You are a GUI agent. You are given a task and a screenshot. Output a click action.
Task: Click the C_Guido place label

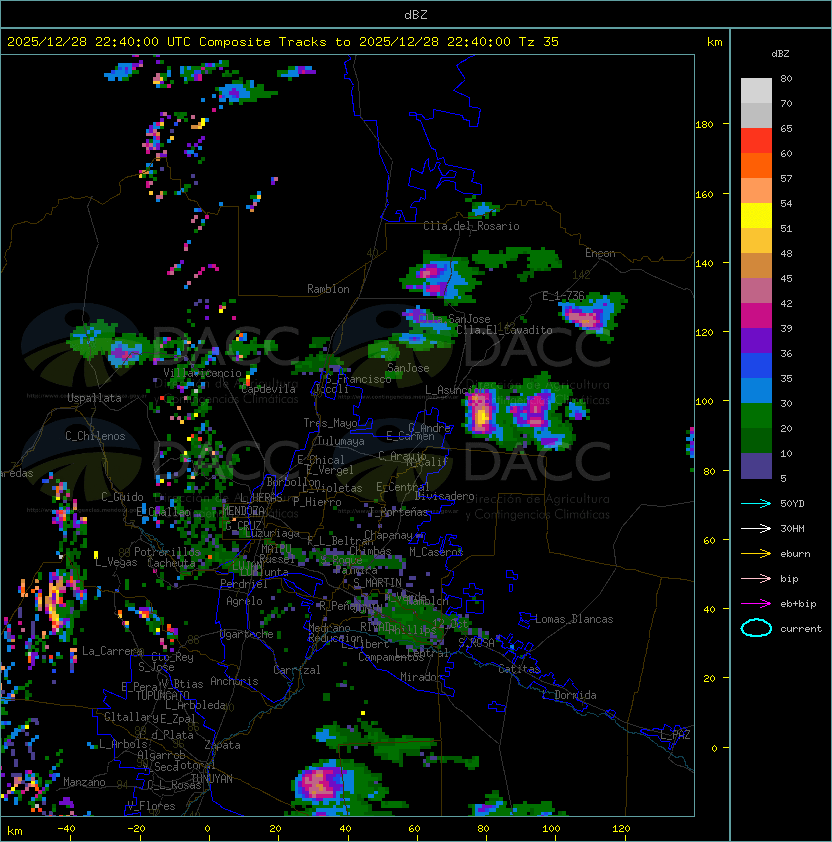tap(122, 497)
